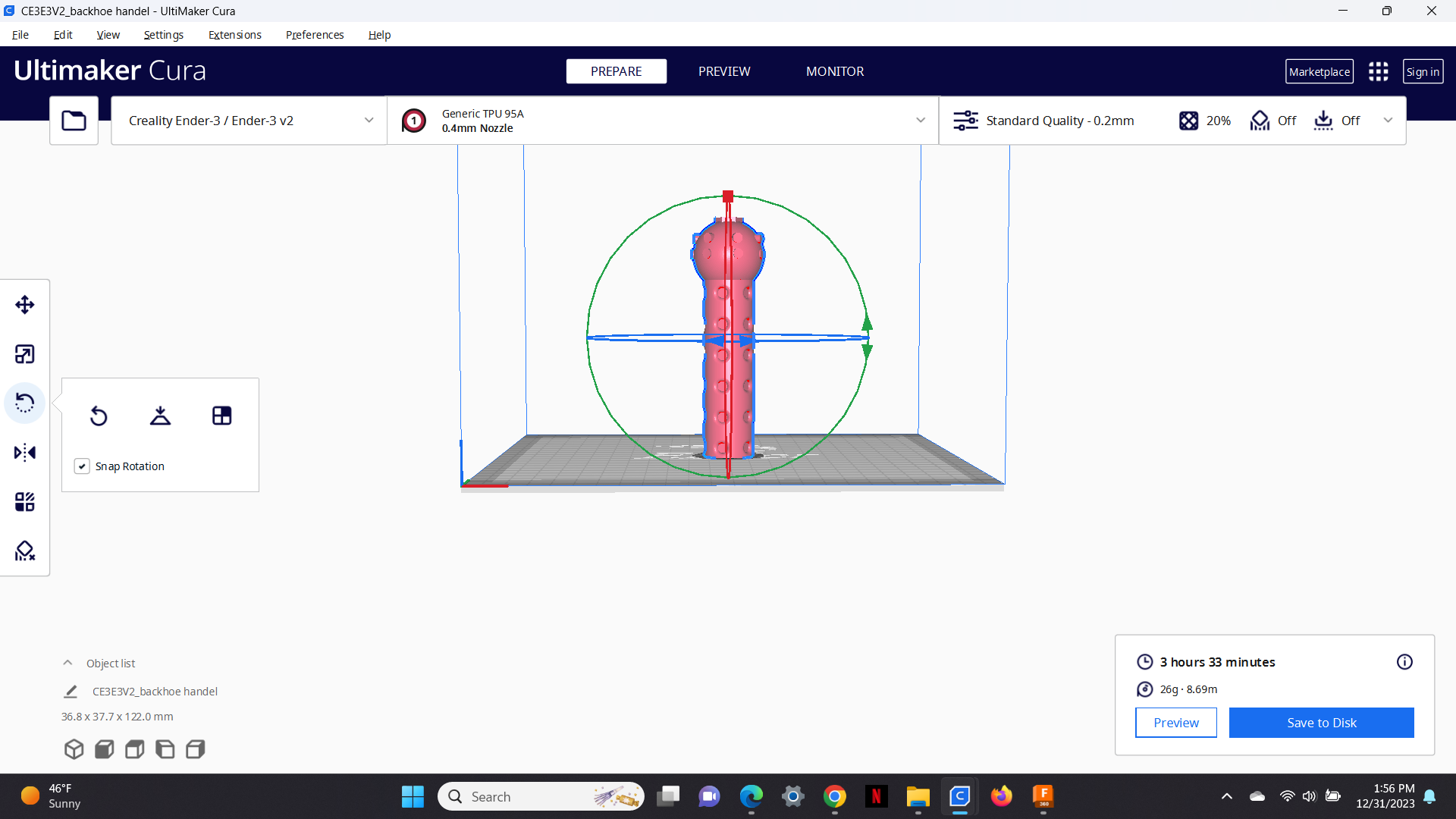Select the Mirror tool in left toolbar

[25, 453]
